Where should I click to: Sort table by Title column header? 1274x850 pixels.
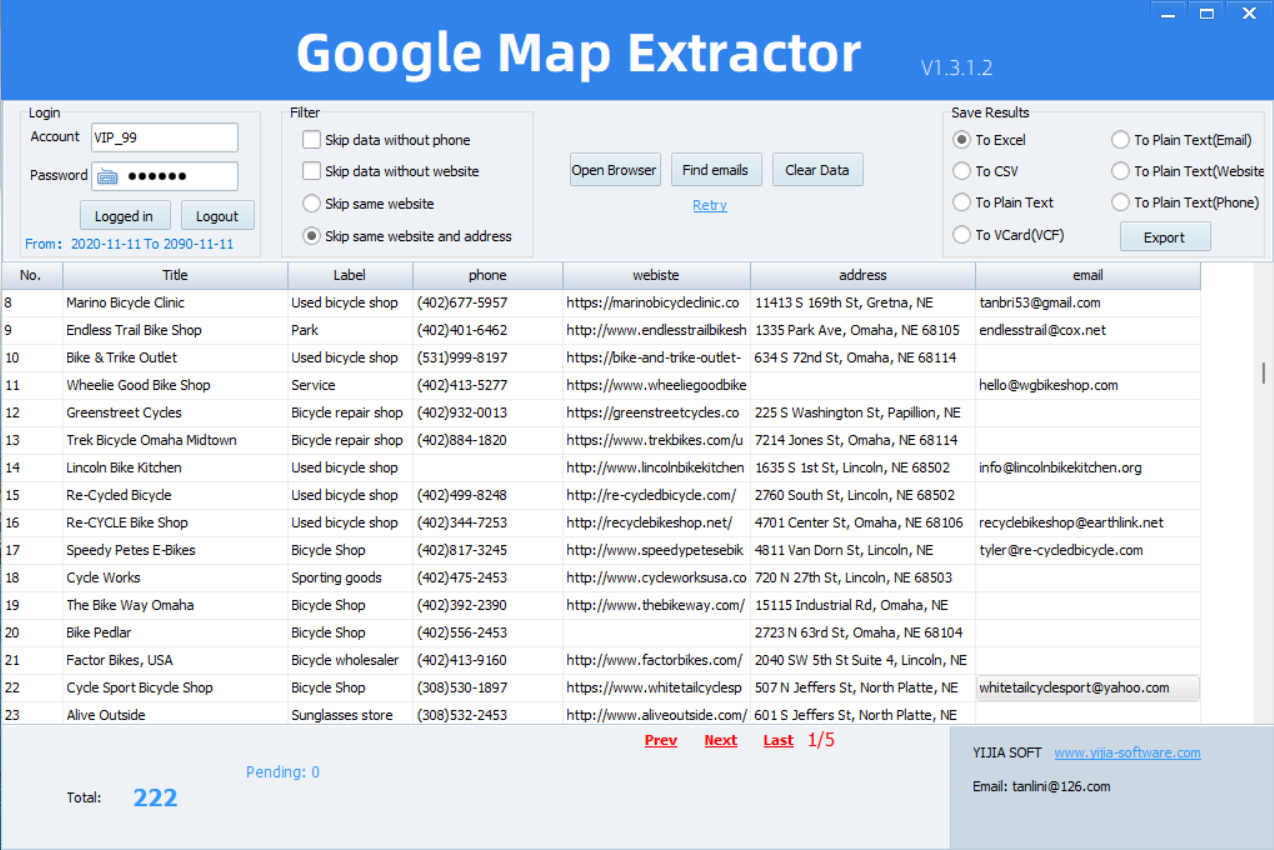[x=175, y=275]
